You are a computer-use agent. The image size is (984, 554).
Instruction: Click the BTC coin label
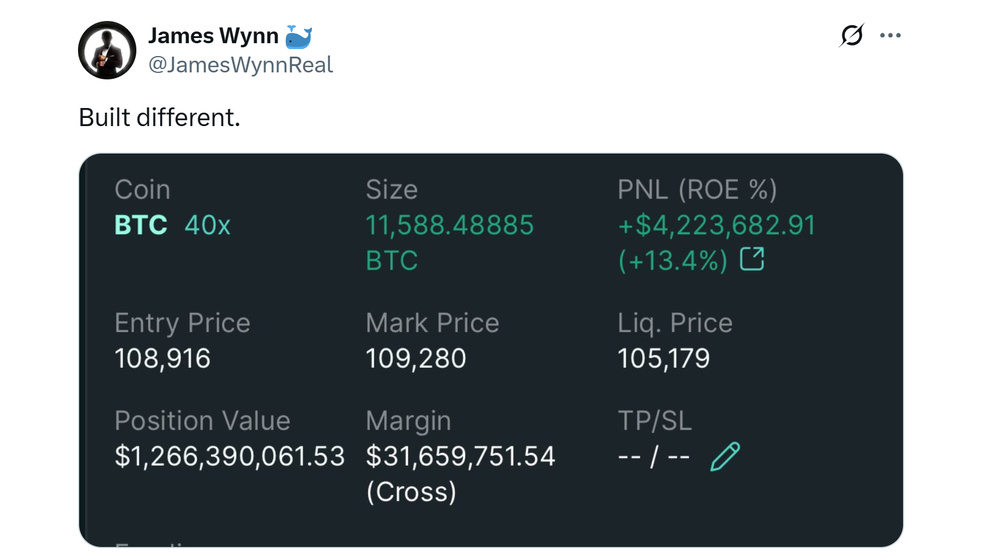pyautogui.click(x=141, y=225)
